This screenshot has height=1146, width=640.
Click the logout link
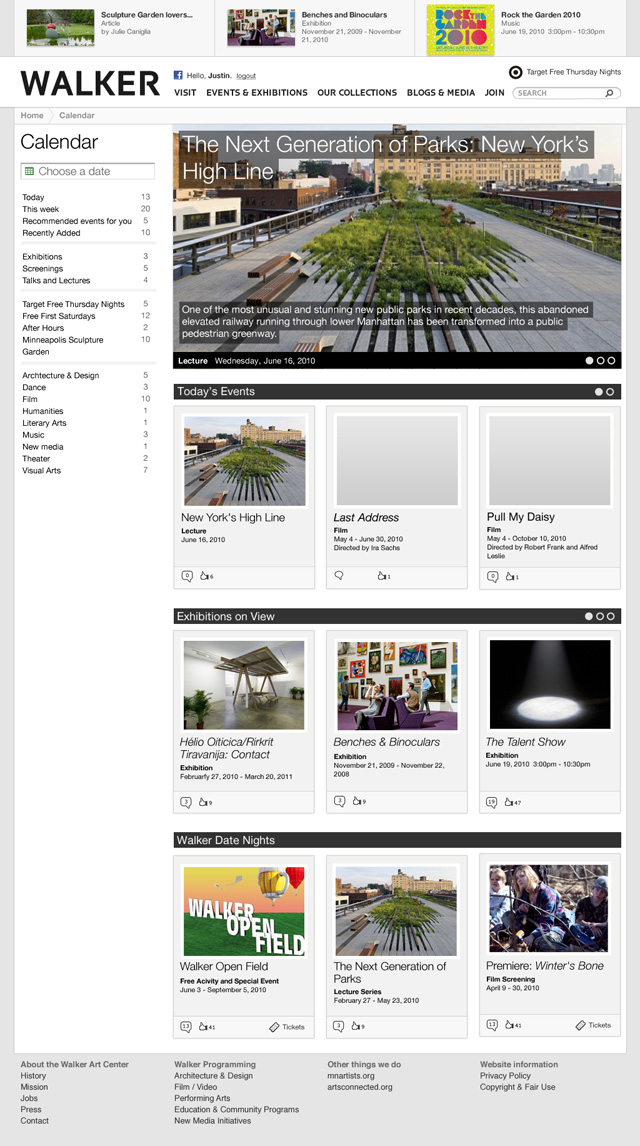245,76
